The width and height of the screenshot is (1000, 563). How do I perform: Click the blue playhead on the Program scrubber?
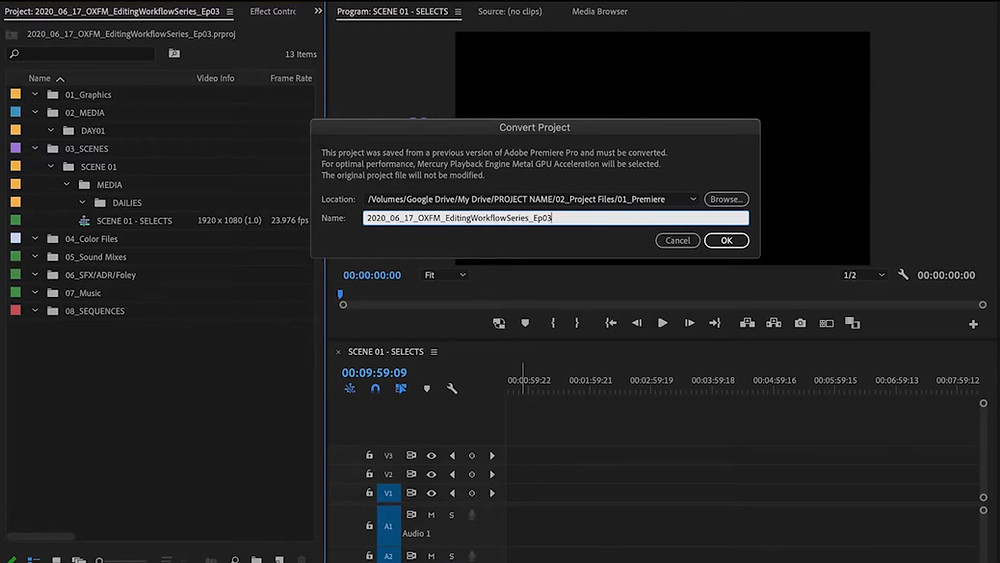coord(340,294)
